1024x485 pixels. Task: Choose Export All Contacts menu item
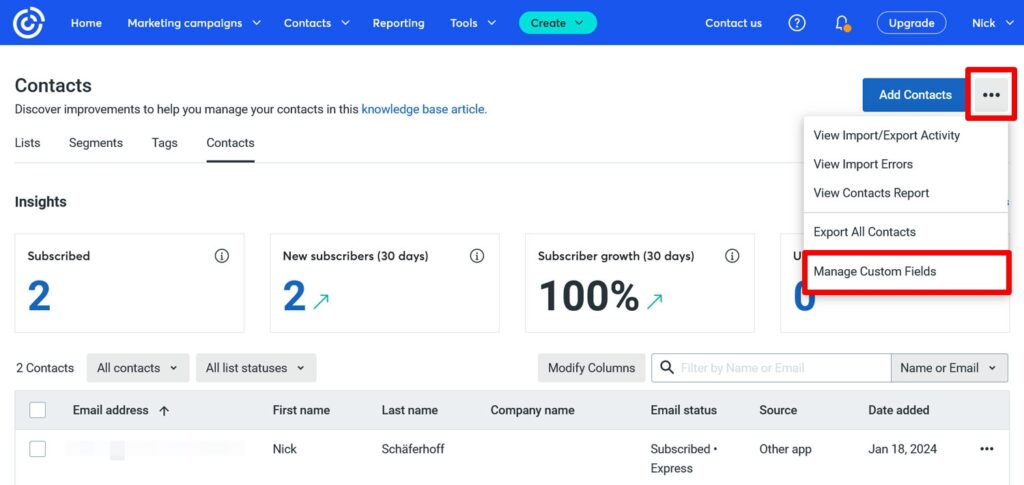pyautogui.click(x=864, y=232)
